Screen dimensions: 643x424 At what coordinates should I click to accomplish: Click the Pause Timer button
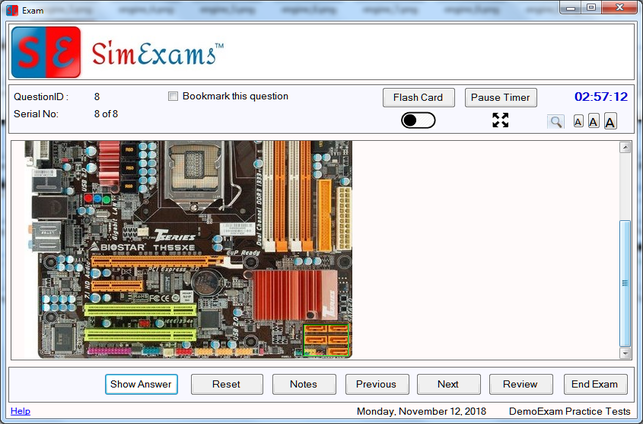click(x=501, y=98)
